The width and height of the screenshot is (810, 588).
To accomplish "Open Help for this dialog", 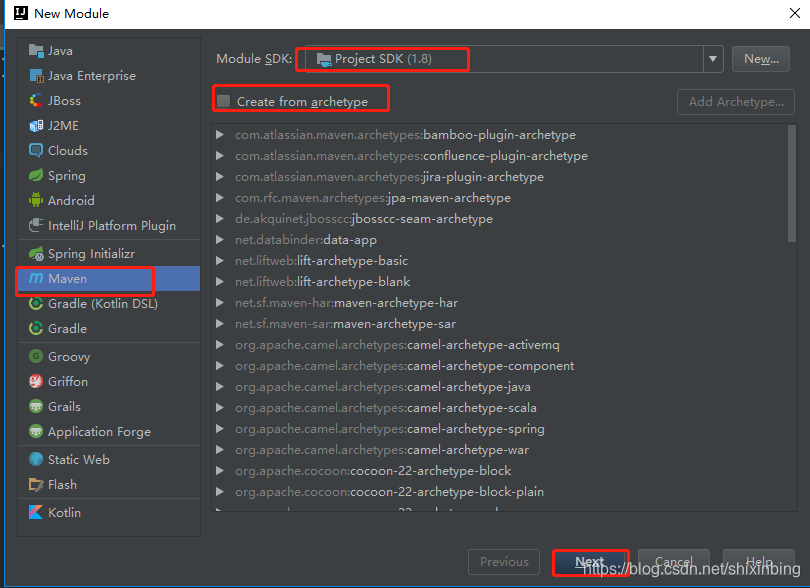I will click(758, 562).
